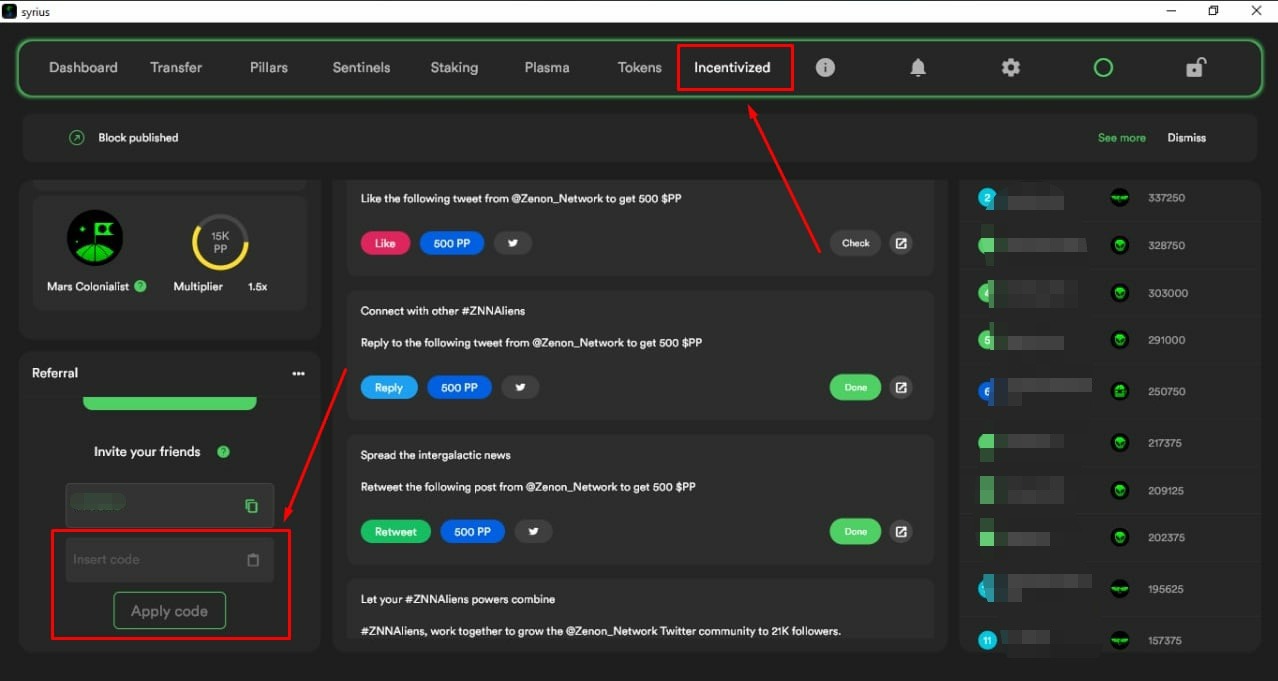
Task: Open external link icon for Like task
Action: click(901, 243)
